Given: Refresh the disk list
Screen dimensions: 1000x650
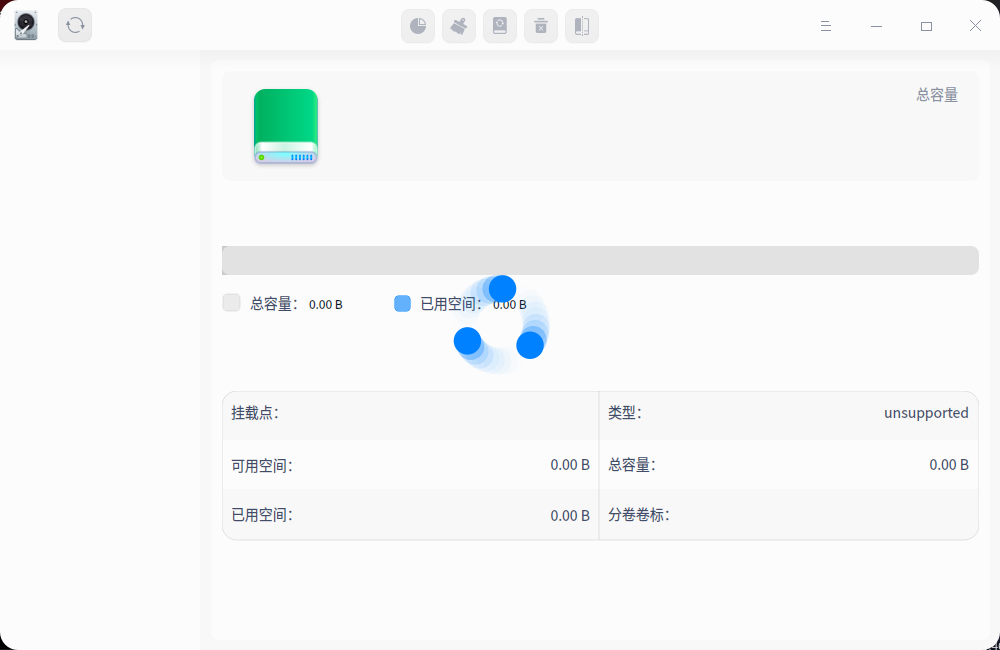Looking at the screenshot, I should coord(75,26).
